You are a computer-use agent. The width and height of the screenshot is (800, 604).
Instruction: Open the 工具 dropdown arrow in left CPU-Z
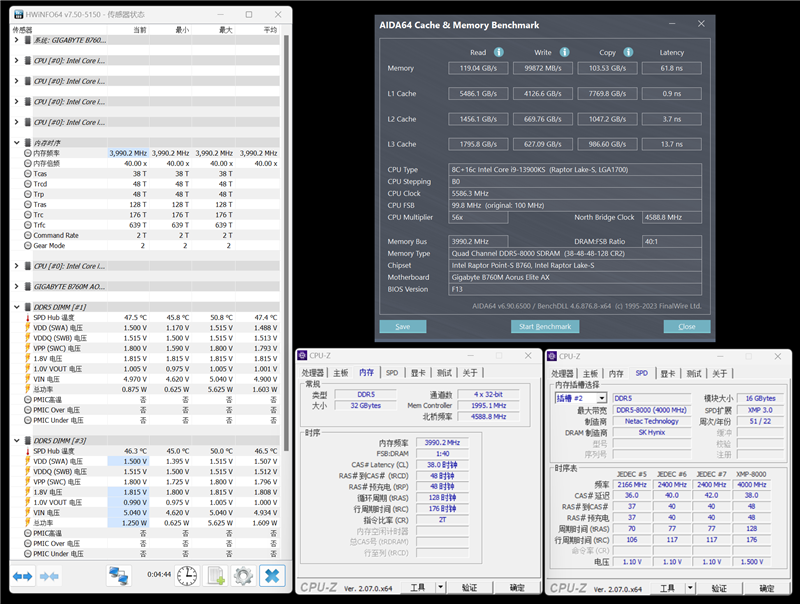(x=439, y=588)
